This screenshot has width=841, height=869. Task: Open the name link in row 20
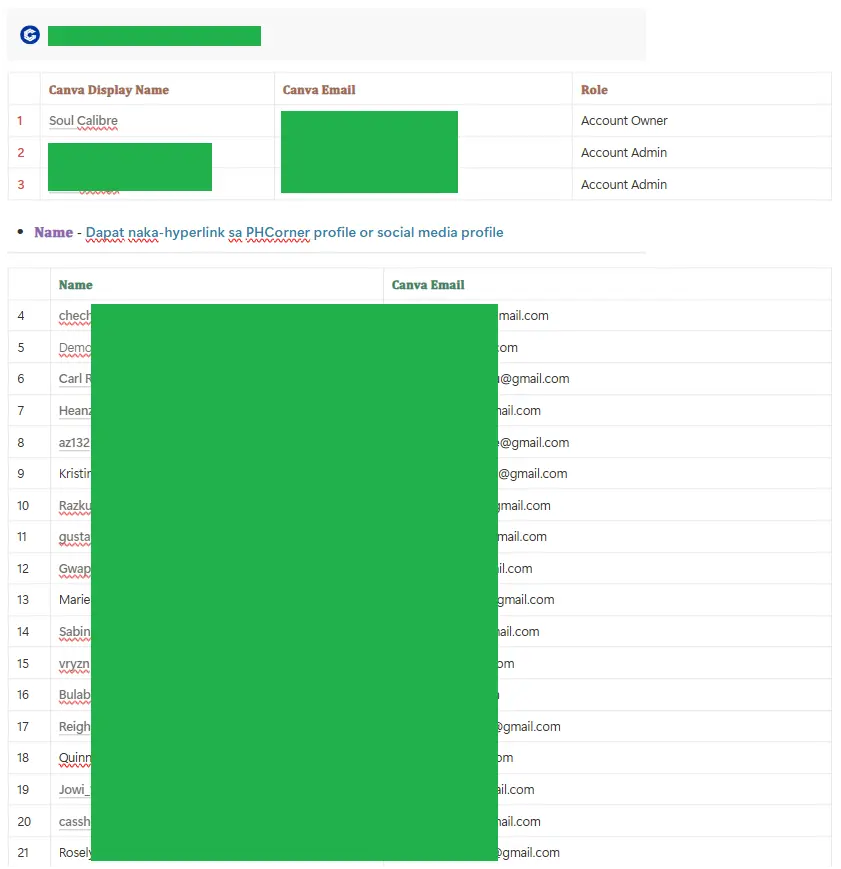75,822
